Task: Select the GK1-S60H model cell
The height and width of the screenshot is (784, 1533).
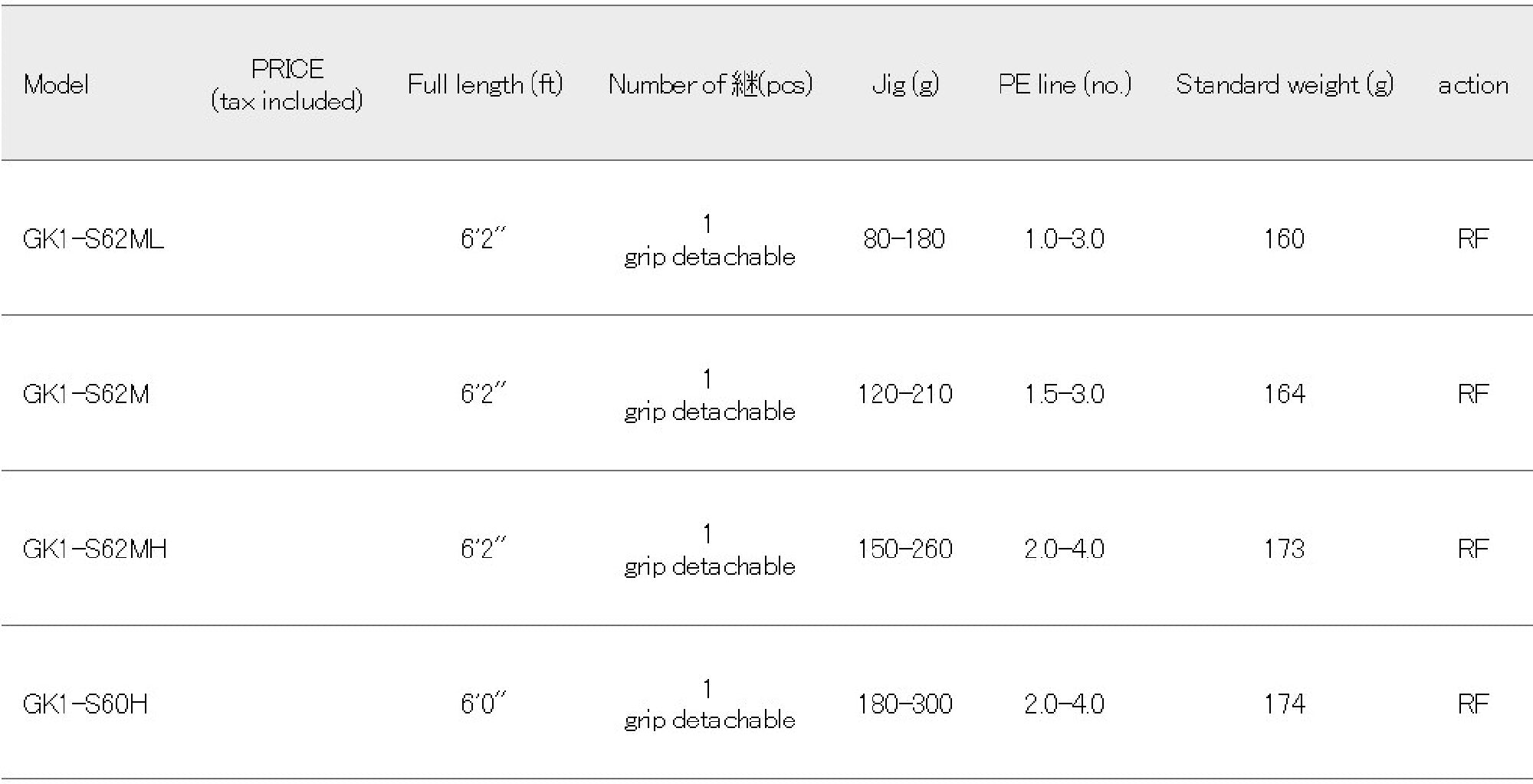Action: coord(85,704)
